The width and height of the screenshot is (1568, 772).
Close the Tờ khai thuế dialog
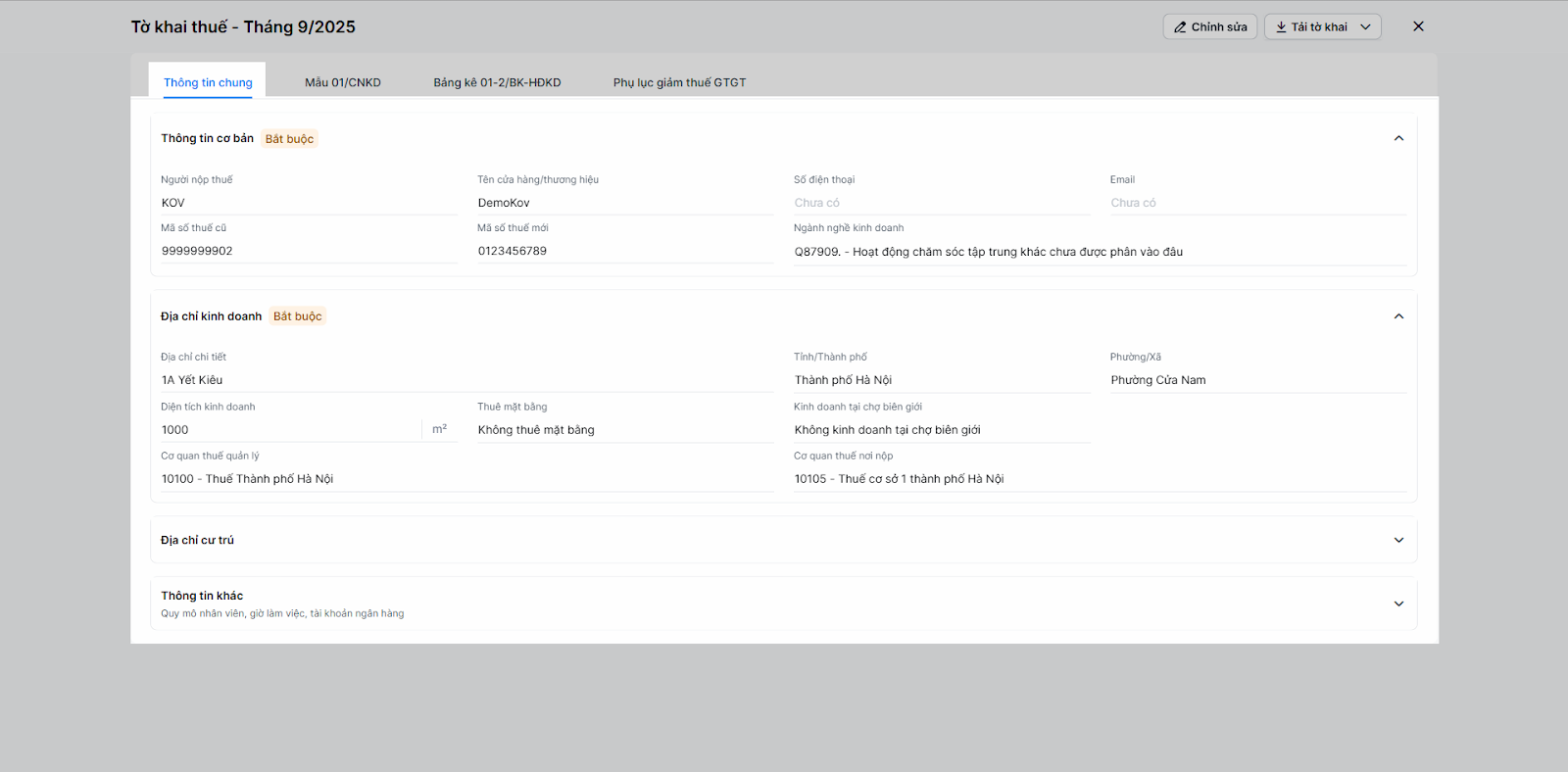1418,26
